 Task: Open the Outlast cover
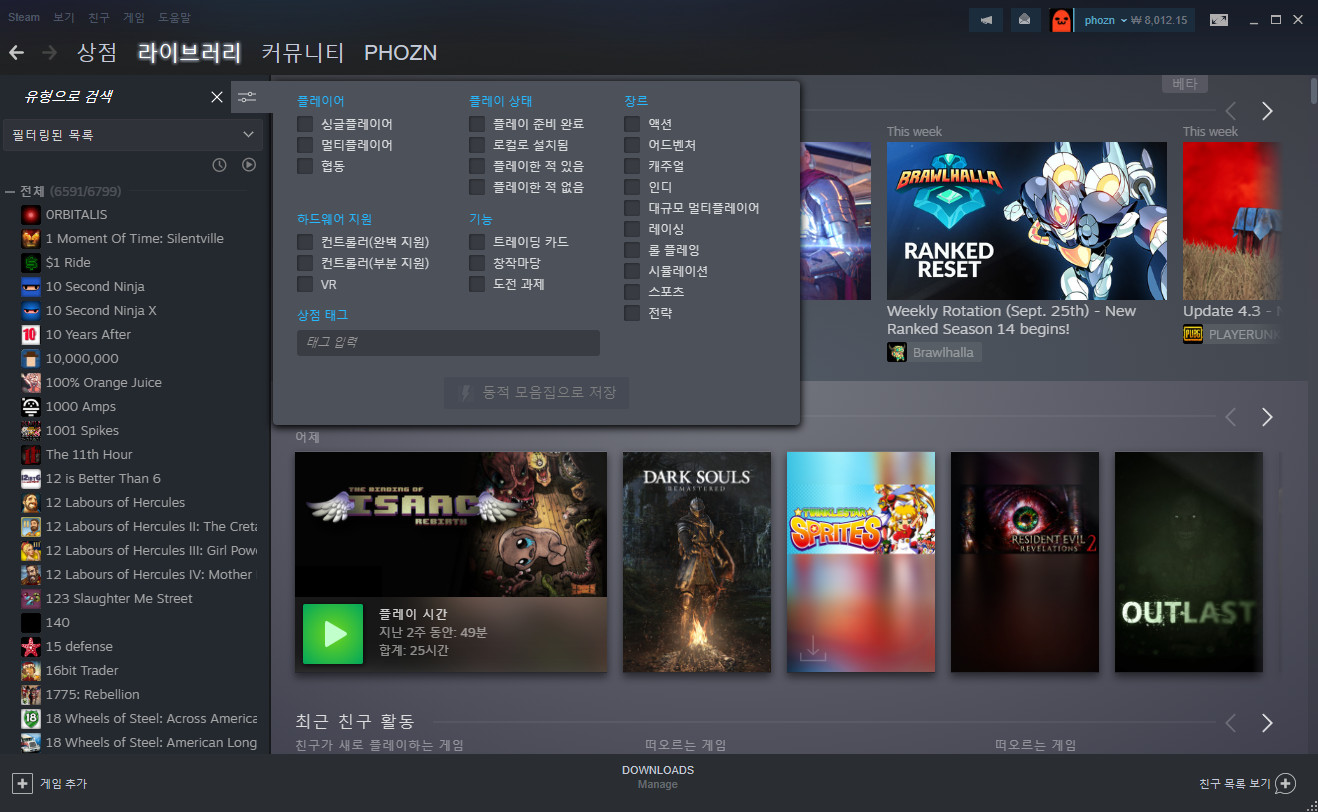(1189, 562)
